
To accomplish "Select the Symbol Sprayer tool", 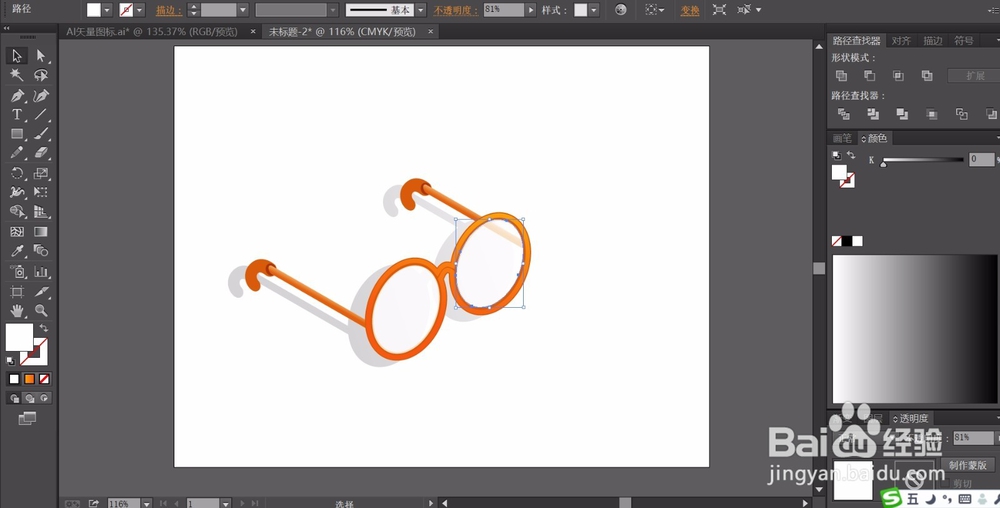I will (17, 272).
